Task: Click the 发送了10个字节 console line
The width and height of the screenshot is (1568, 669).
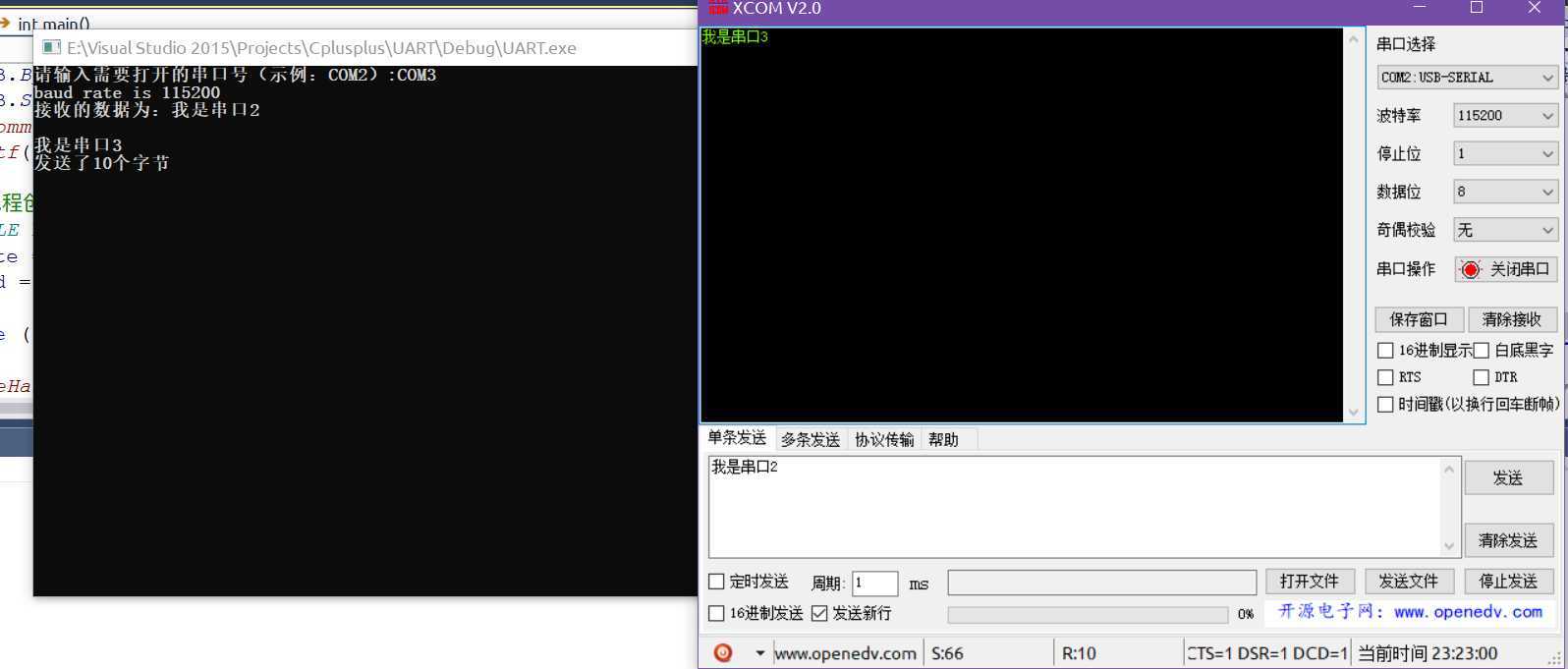Action: (102, 163)
